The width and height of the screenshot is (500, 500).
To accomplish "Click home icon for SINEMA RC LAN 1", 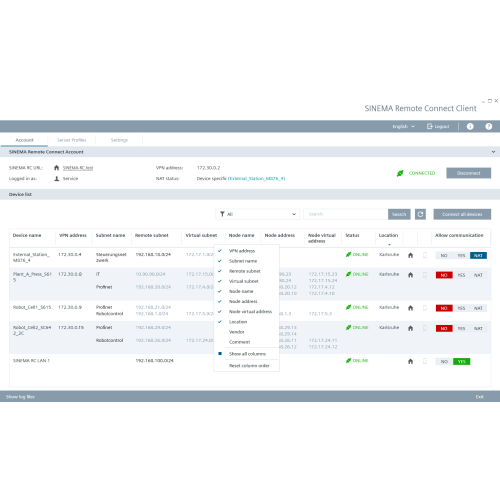I will (411, 361).
